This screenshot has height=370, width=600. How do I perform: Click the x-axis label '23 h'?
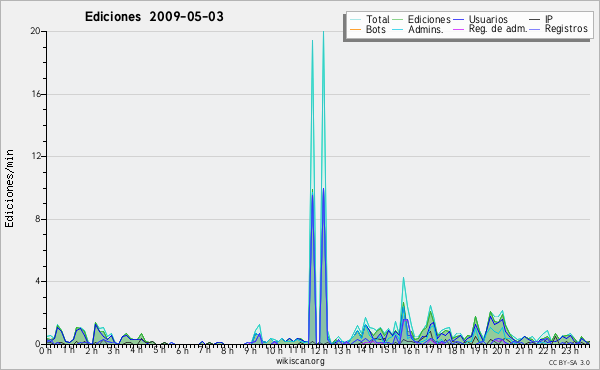point(570,350)
